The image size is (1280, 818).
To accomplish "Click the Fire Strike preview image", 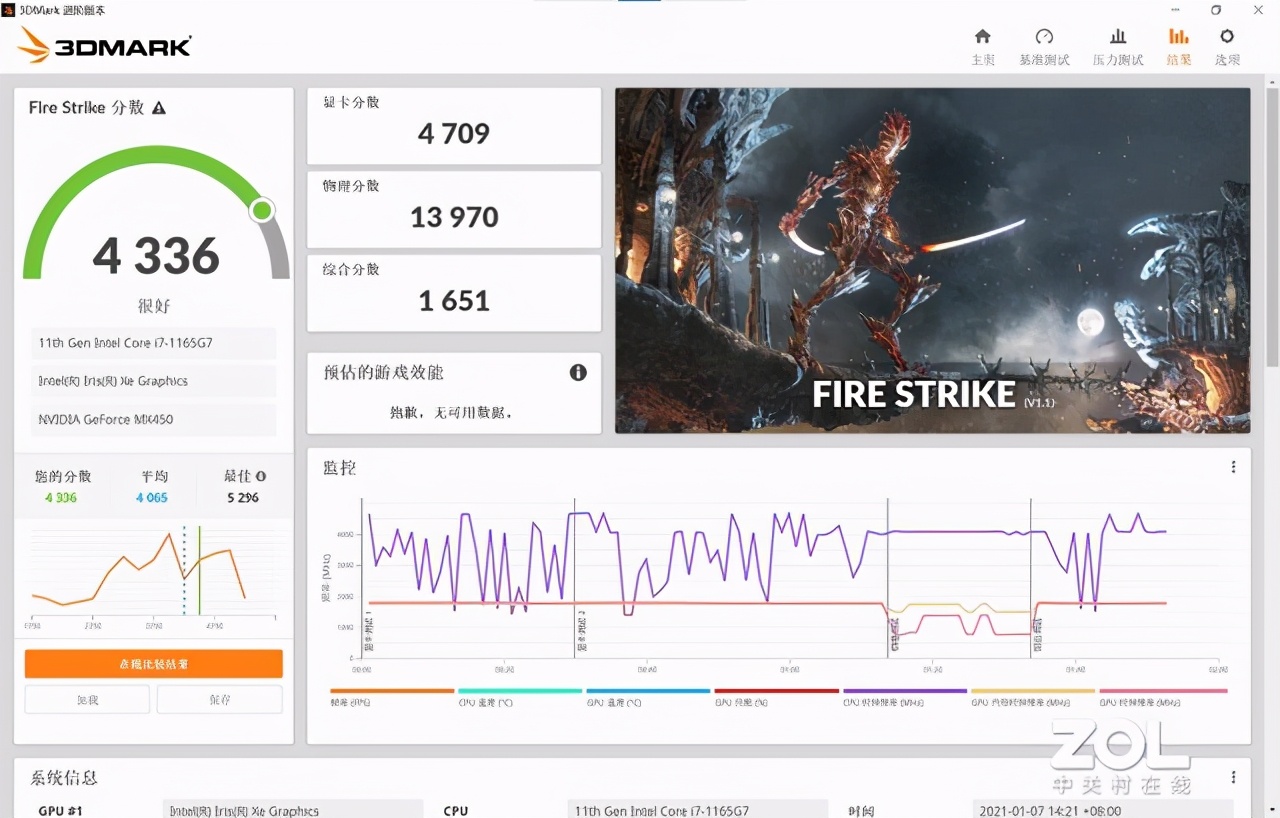I will [930, 260].
